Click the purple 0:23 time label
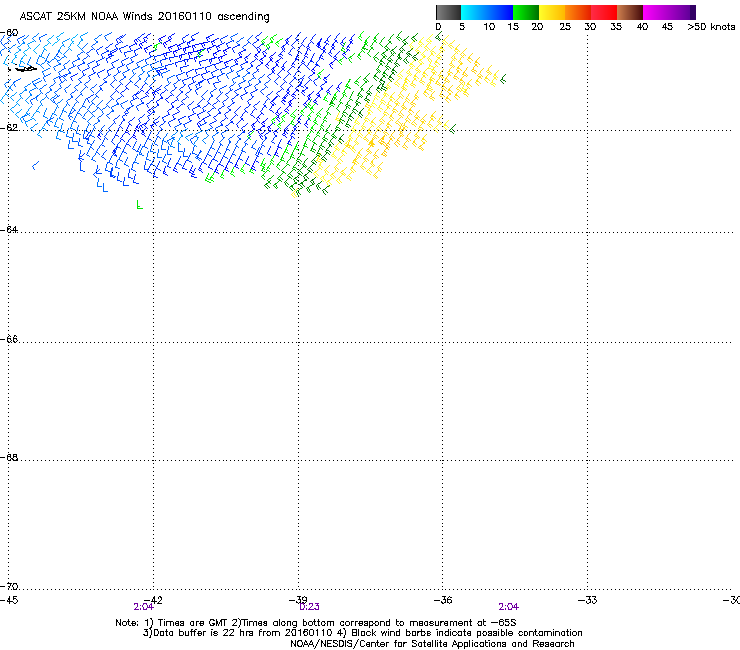The image size is (740, 650). tap(310, 607)
